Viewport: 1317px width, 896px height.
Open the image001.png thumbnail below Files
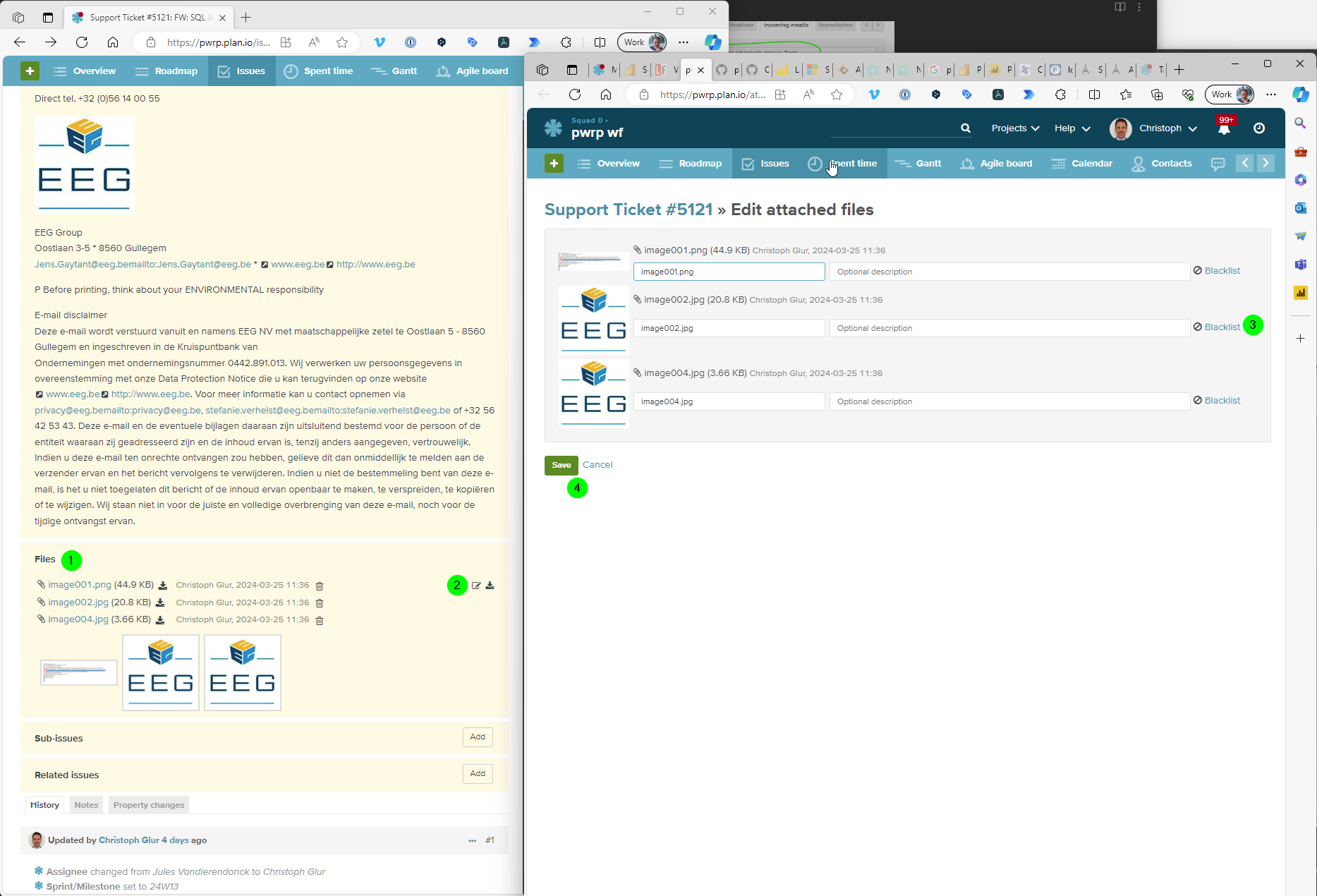[79, 672]
